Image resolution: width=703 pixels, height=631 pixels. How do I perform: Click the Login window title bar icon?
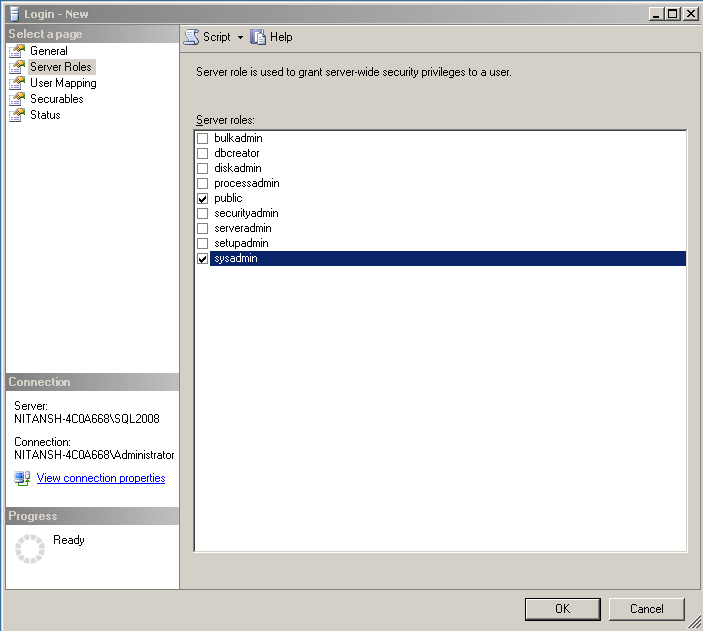click(15, 14)
